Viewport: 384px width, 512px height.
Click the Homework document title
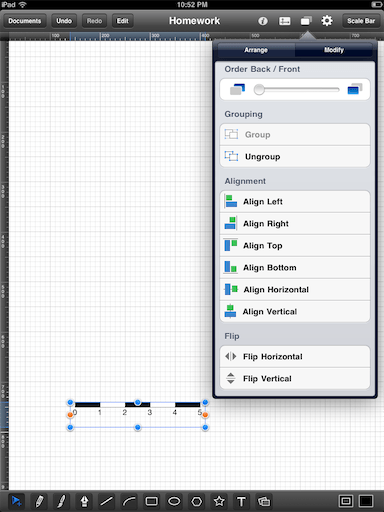click(x=194, y=21)
